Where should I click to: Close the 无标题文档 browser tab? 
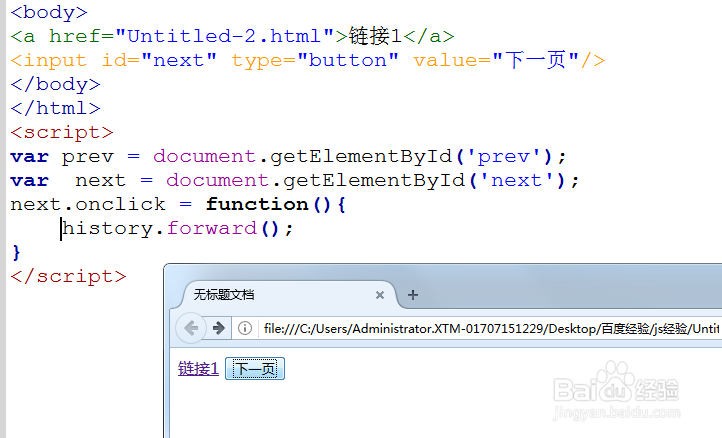380,295
